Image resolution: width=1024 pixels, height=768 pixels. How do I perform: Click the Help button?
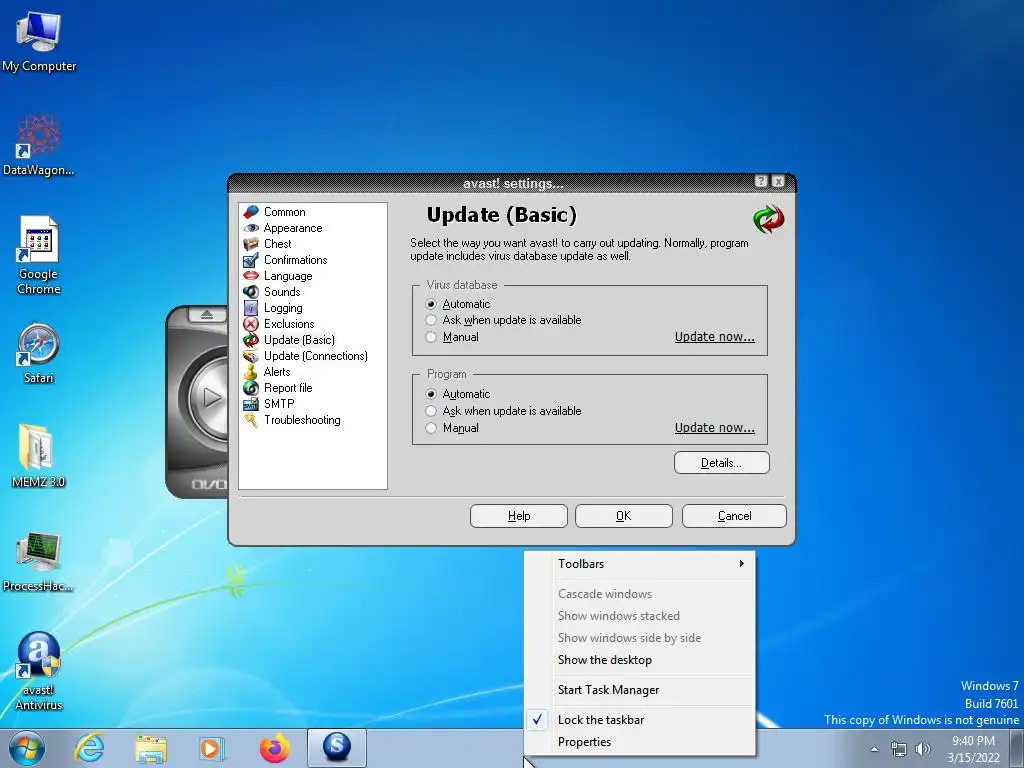pyautogui.click(x=519, y=516)
